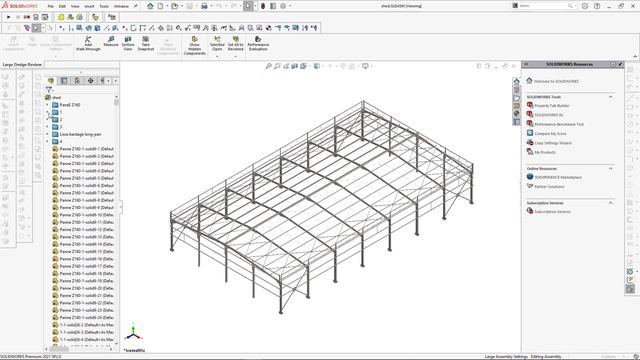Viewport: 640px width, 360px height.
Task: Open 3DEXPERIENCE Marketplace
Action: tap(554, 177)
